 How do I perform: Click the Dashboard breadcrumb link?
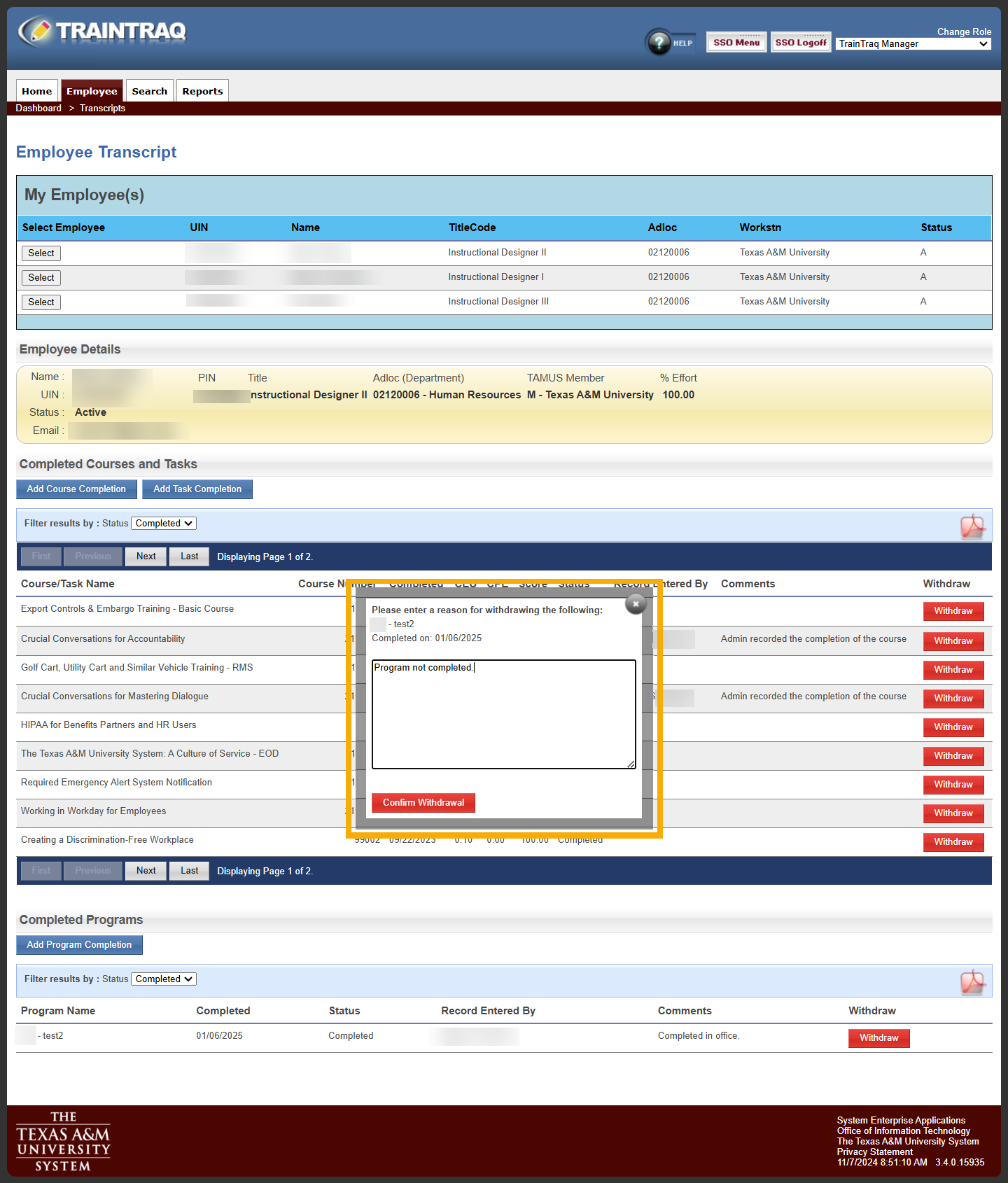38,108
